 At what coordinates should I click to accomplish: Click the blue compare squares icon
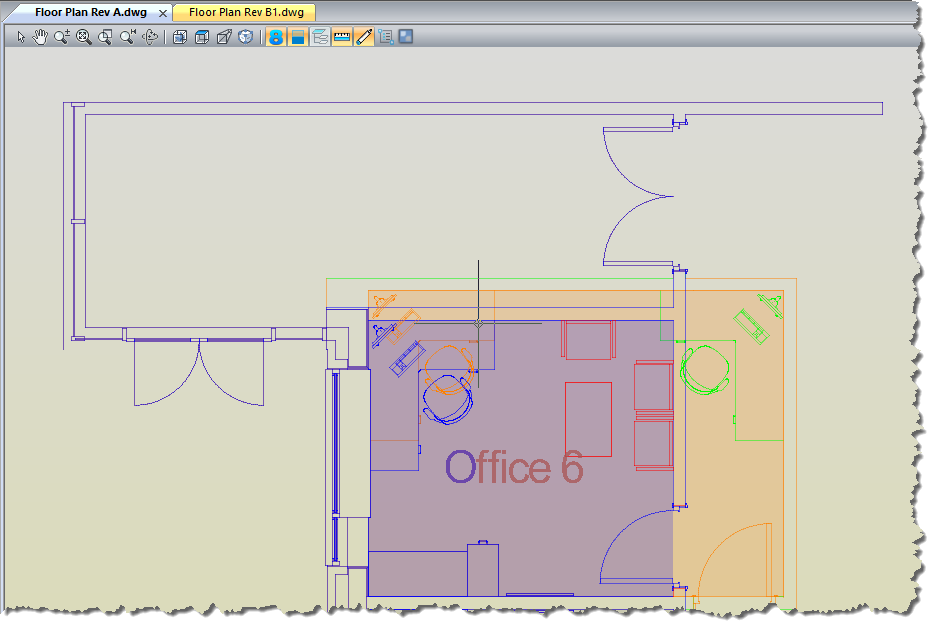click(406, 37)
